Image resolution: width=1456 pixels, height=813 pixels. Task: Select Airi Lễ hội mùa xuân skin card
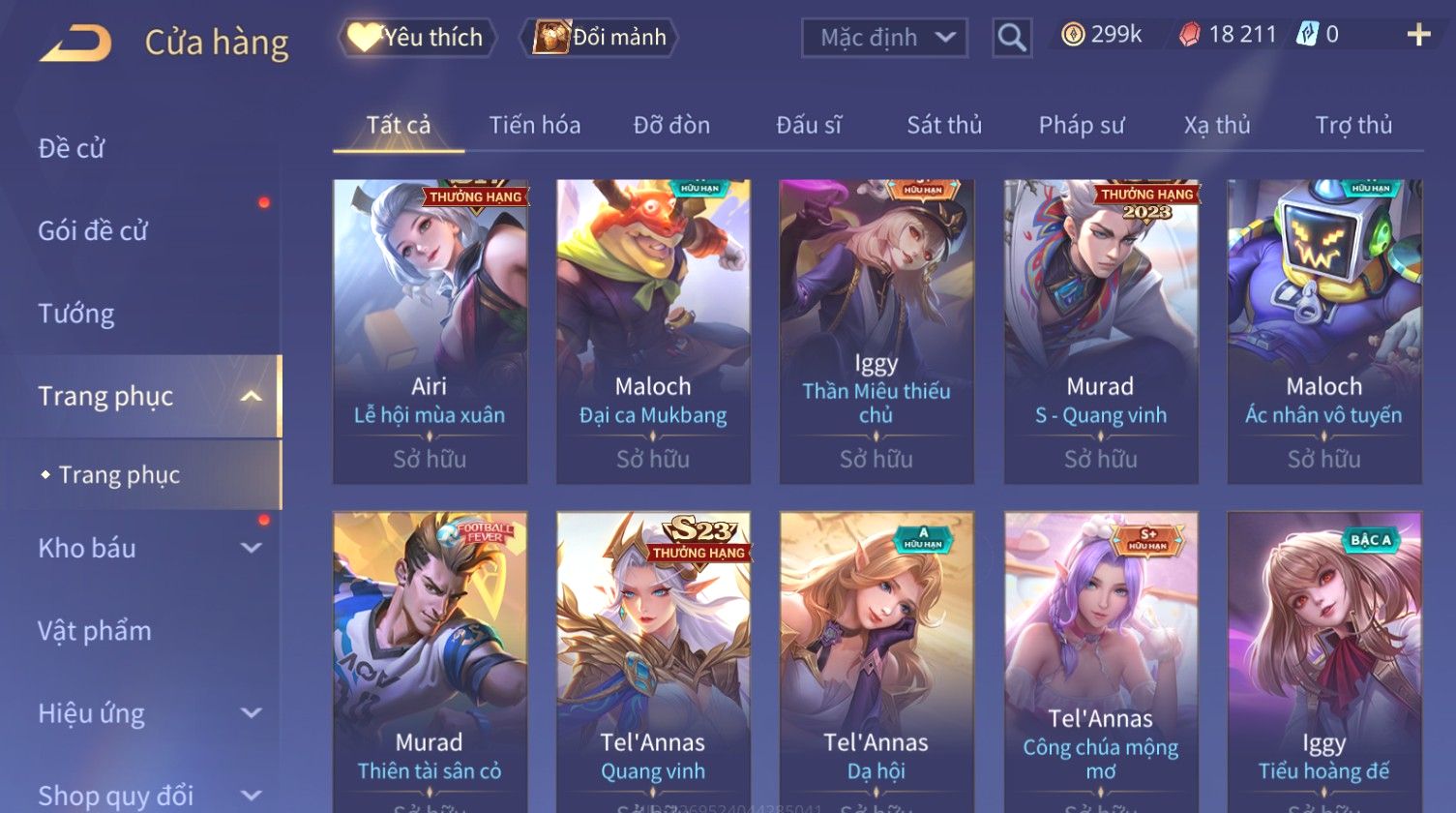pos(430,331)
